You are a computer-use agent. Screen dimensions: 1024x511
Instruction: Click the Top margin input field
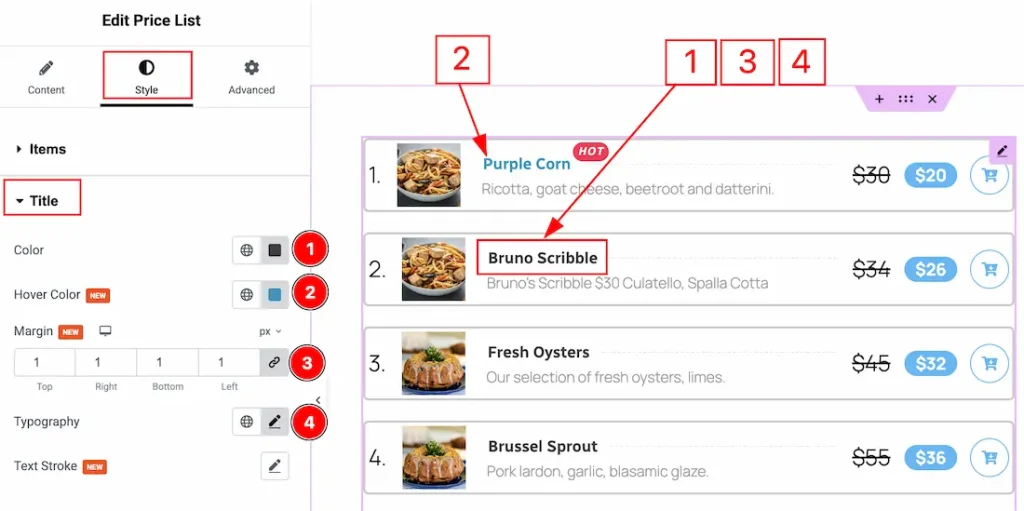pos(44,363)
